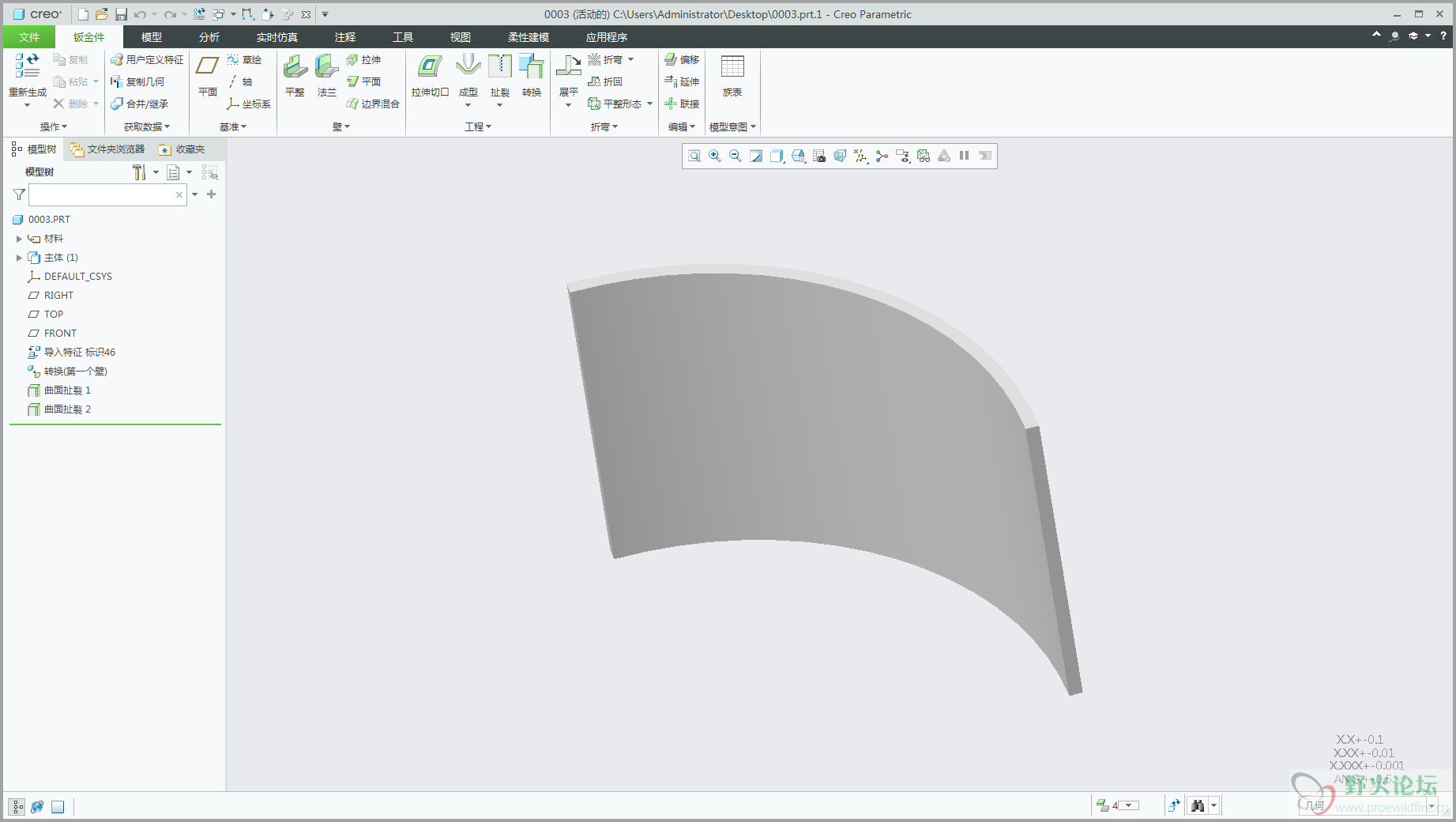The image size is (1456, 822).
Task: Click the simulation display glasses icon
Action: [924, 156]
